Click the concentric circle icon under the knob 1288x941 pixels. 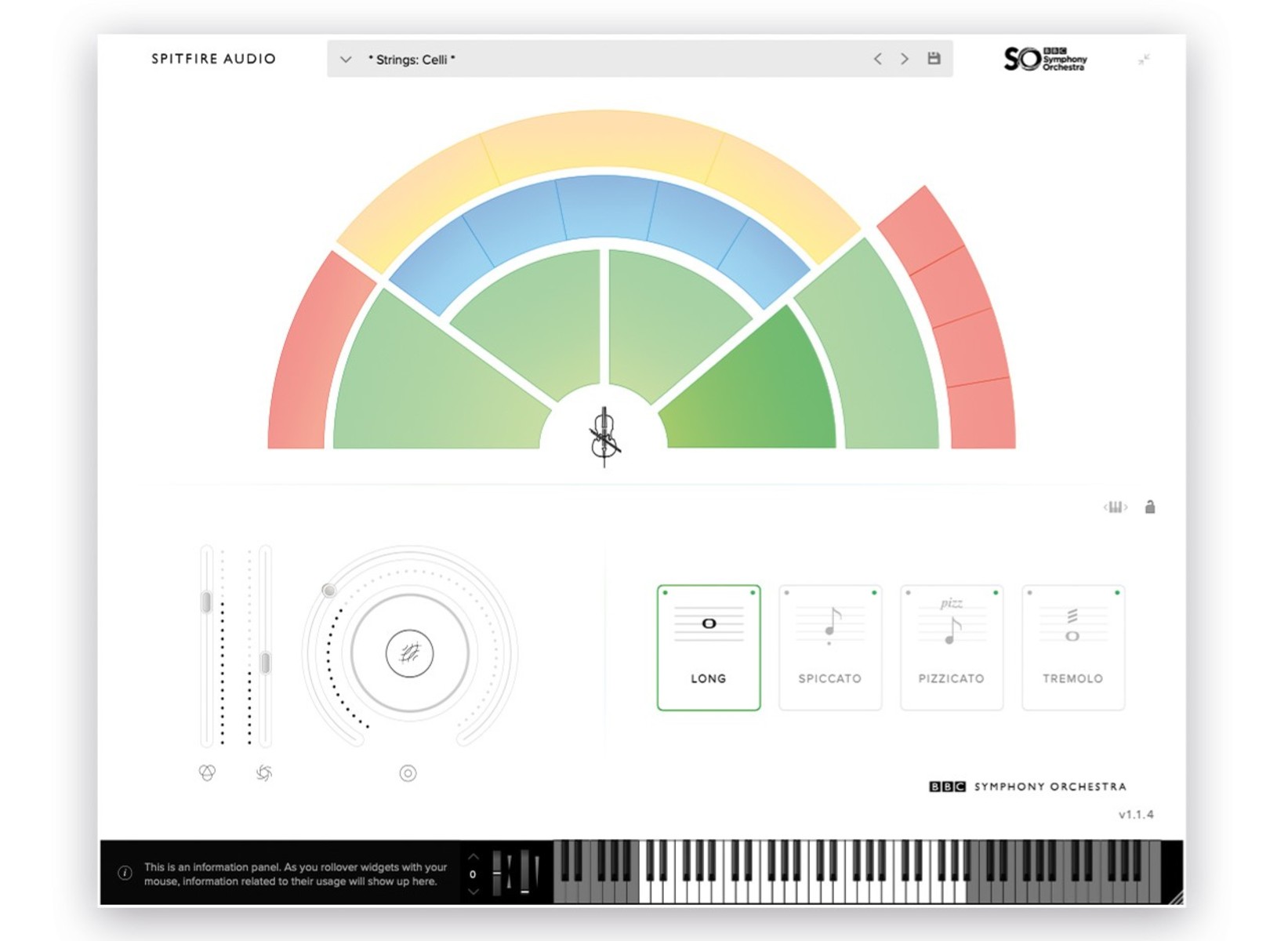(x=408, y=773)
